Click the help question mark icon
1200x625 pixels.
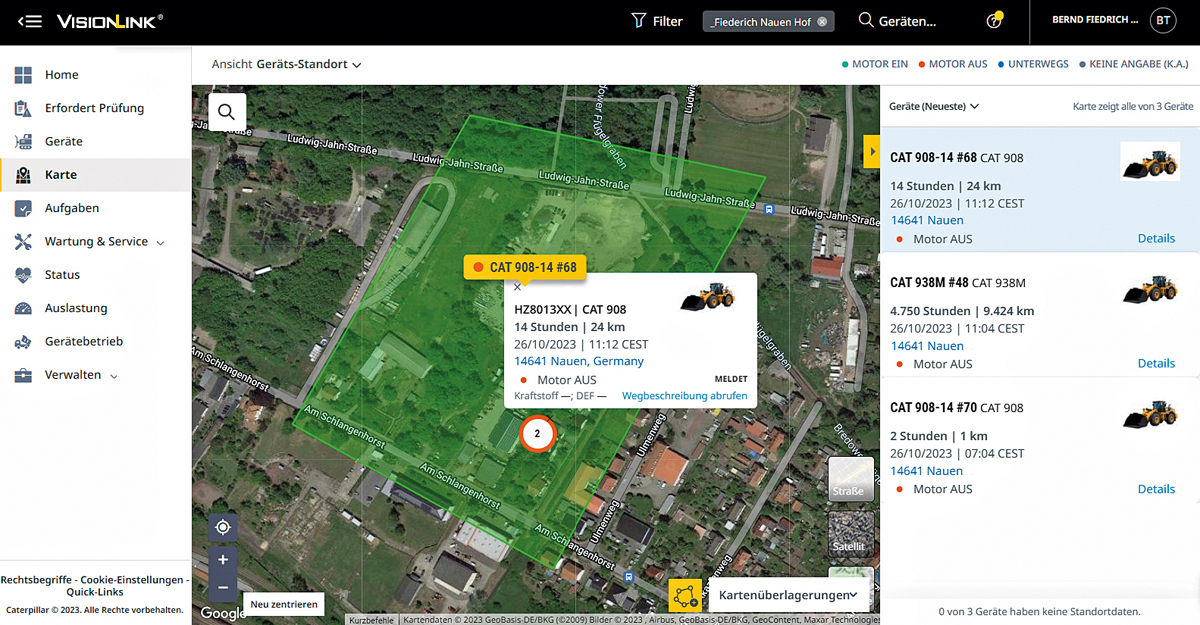click(993, 21)
